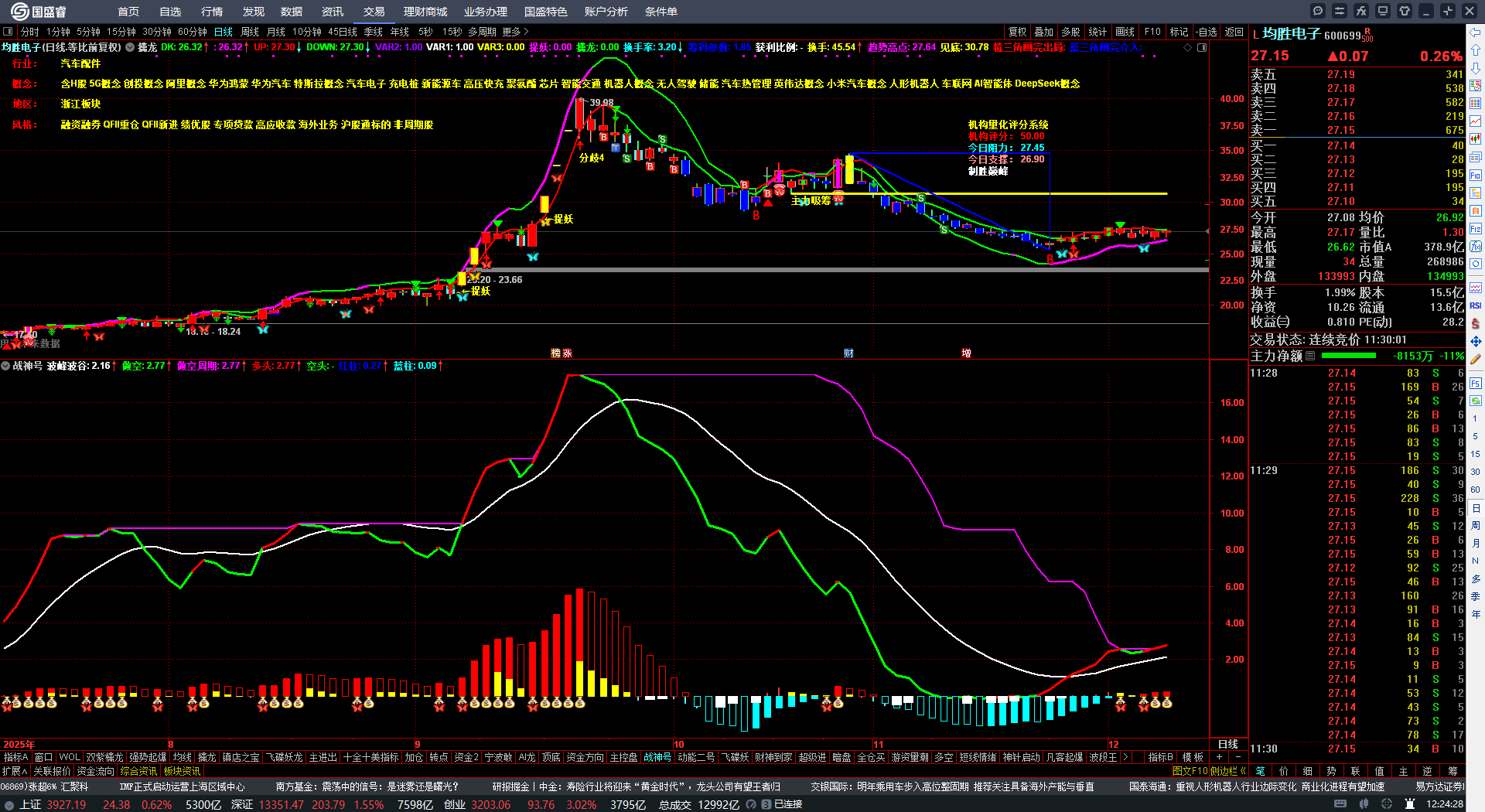Click the 上证 index value 3927.19
The image size is (1485, 812).
click(x=67, y=804)
